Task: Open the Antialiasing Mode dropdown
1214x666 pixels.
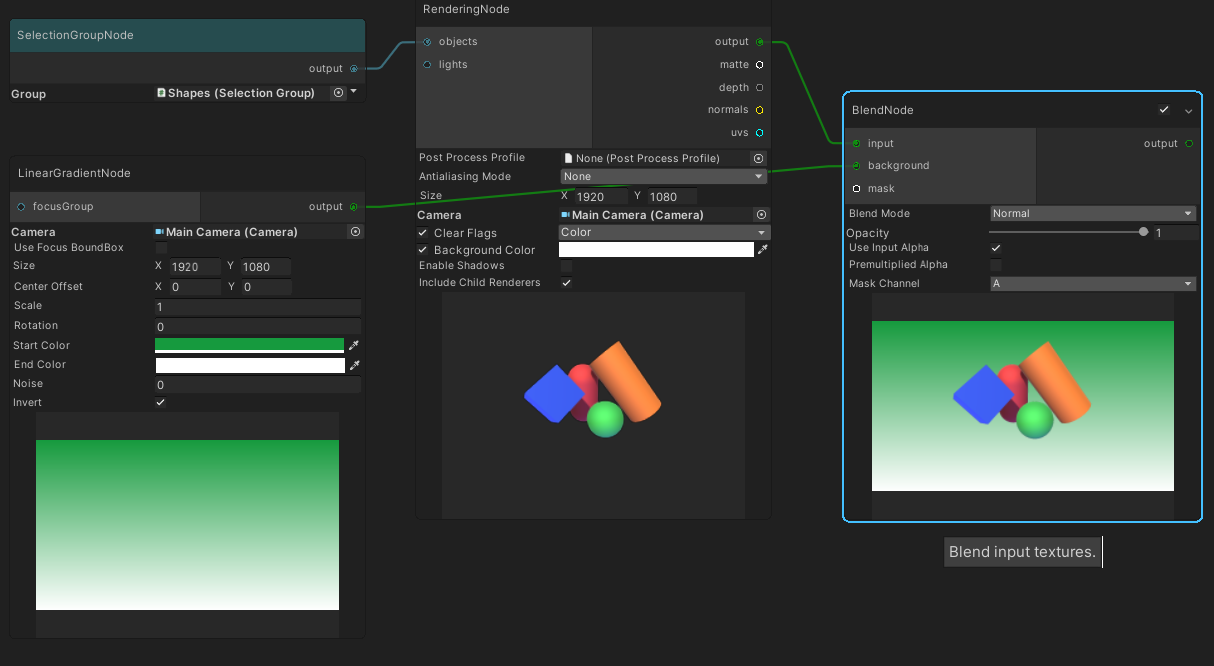Action: 663,176
